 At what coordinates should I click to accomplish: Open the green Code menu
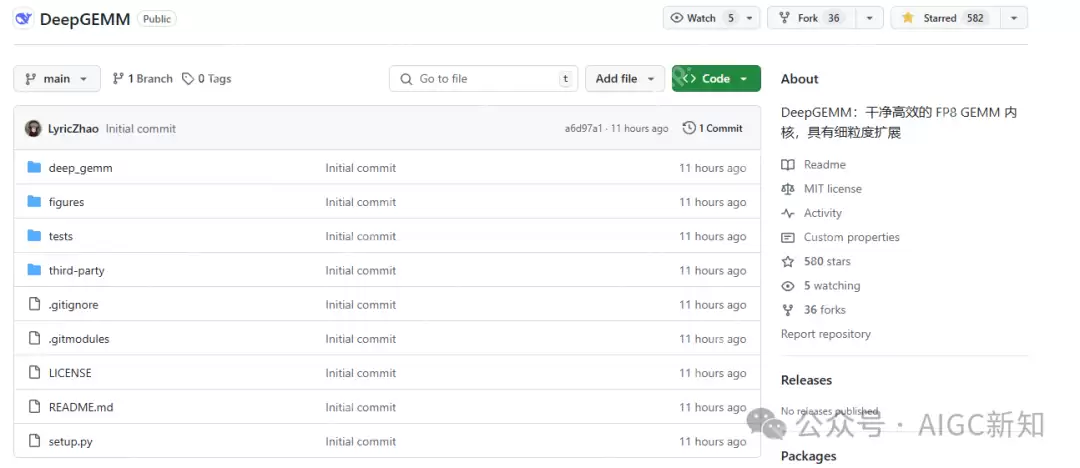pos(716,79)
